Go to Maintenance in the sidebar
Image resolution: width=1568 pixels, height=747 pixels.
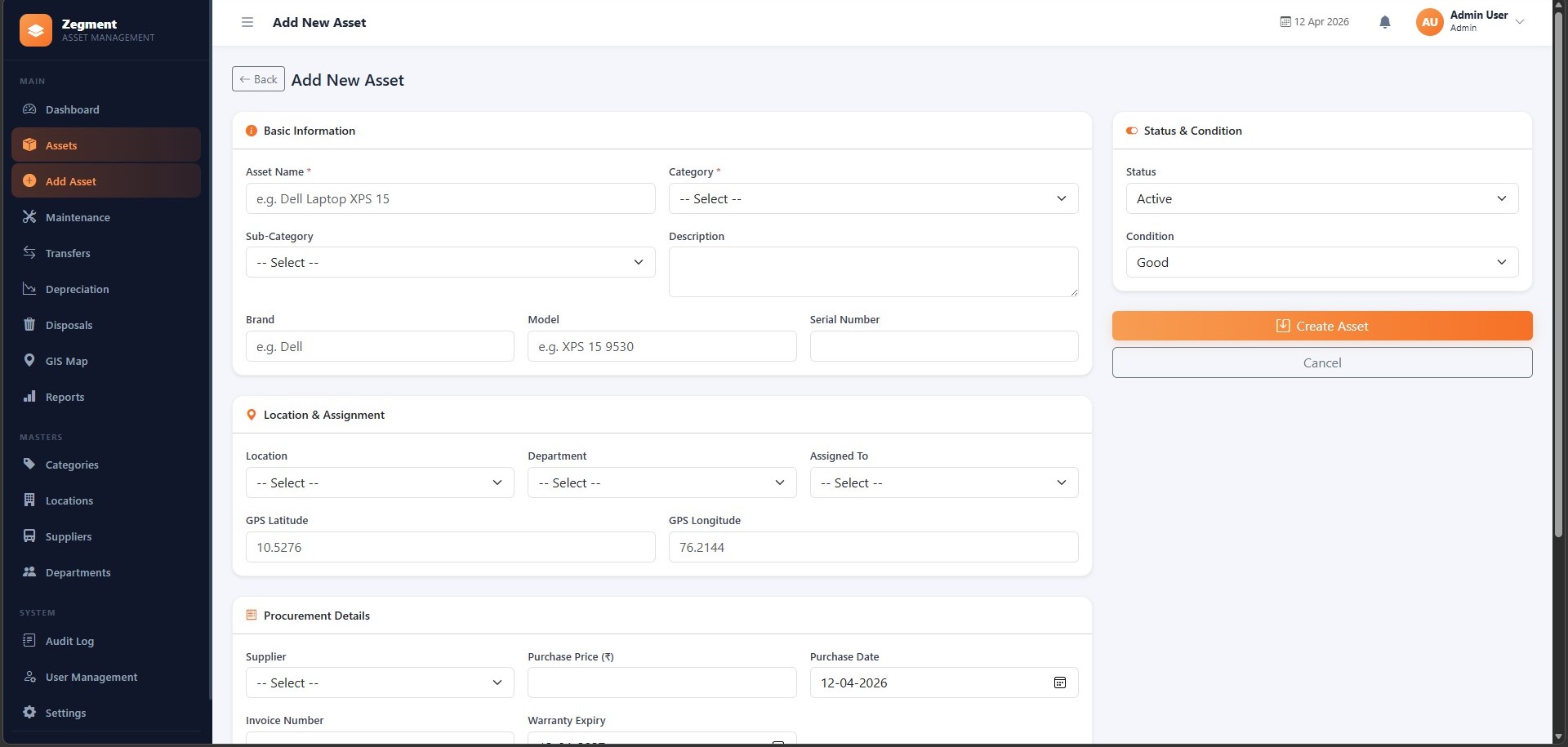[x=78, y=217]
